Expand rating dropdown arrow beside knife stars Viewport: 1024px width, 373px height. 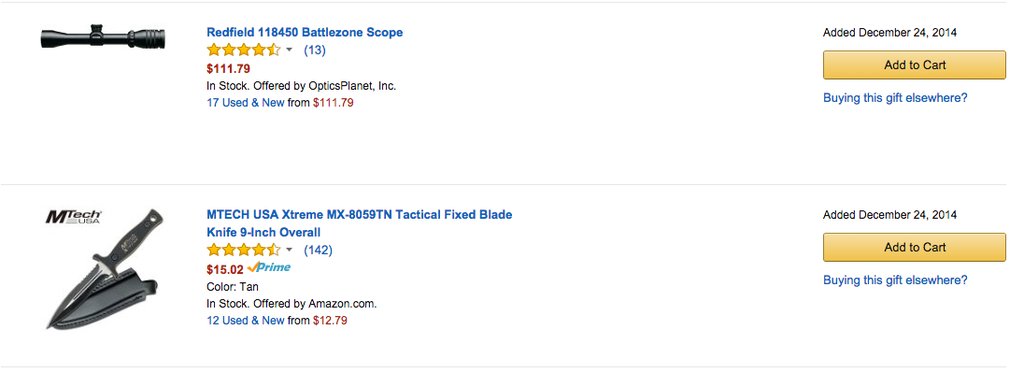(289, 250)
